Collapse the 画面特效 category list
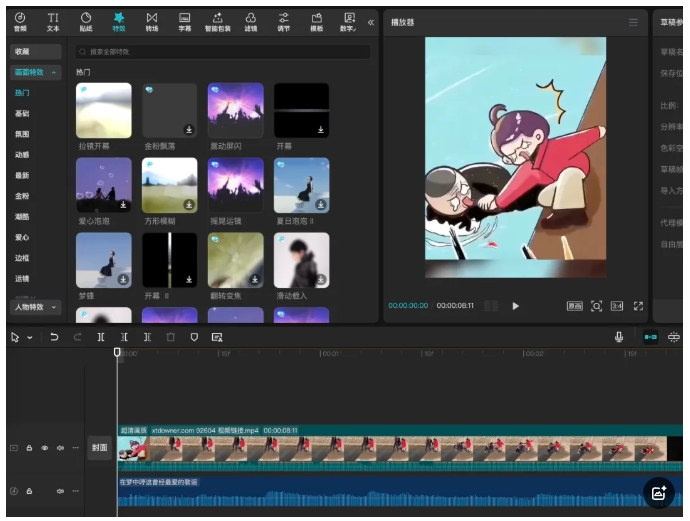 coord(54,72)
